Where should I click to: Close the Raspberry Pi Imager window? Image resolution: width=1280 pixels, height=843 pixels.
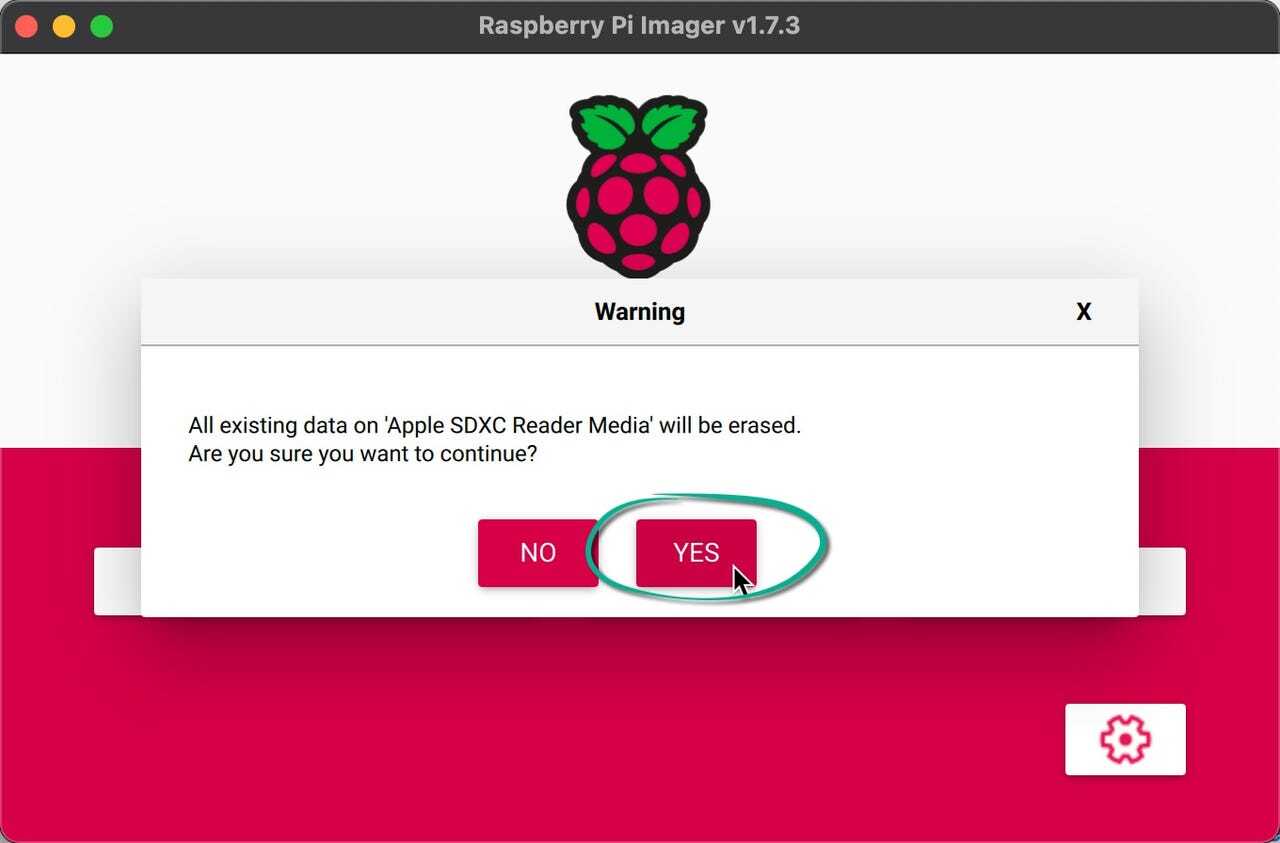click(x=27, y=26)
